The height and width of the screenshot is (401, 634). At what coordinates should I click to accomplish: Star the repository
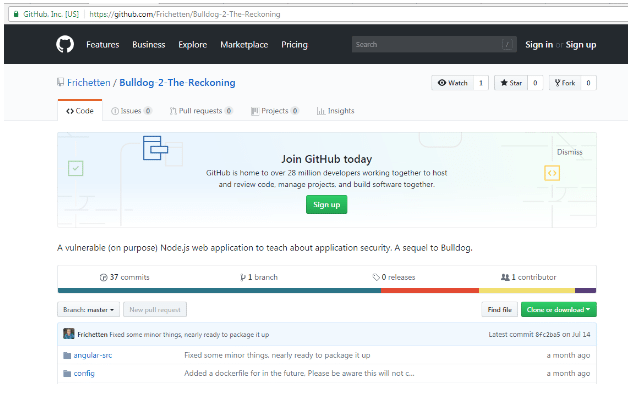(x=512, y=83)
